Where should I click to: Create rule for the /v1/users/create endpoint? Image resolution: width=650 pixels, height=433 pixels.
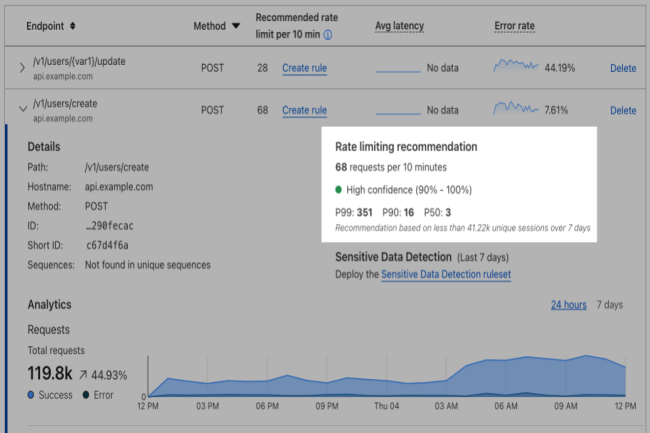click(x=304, y=110)
